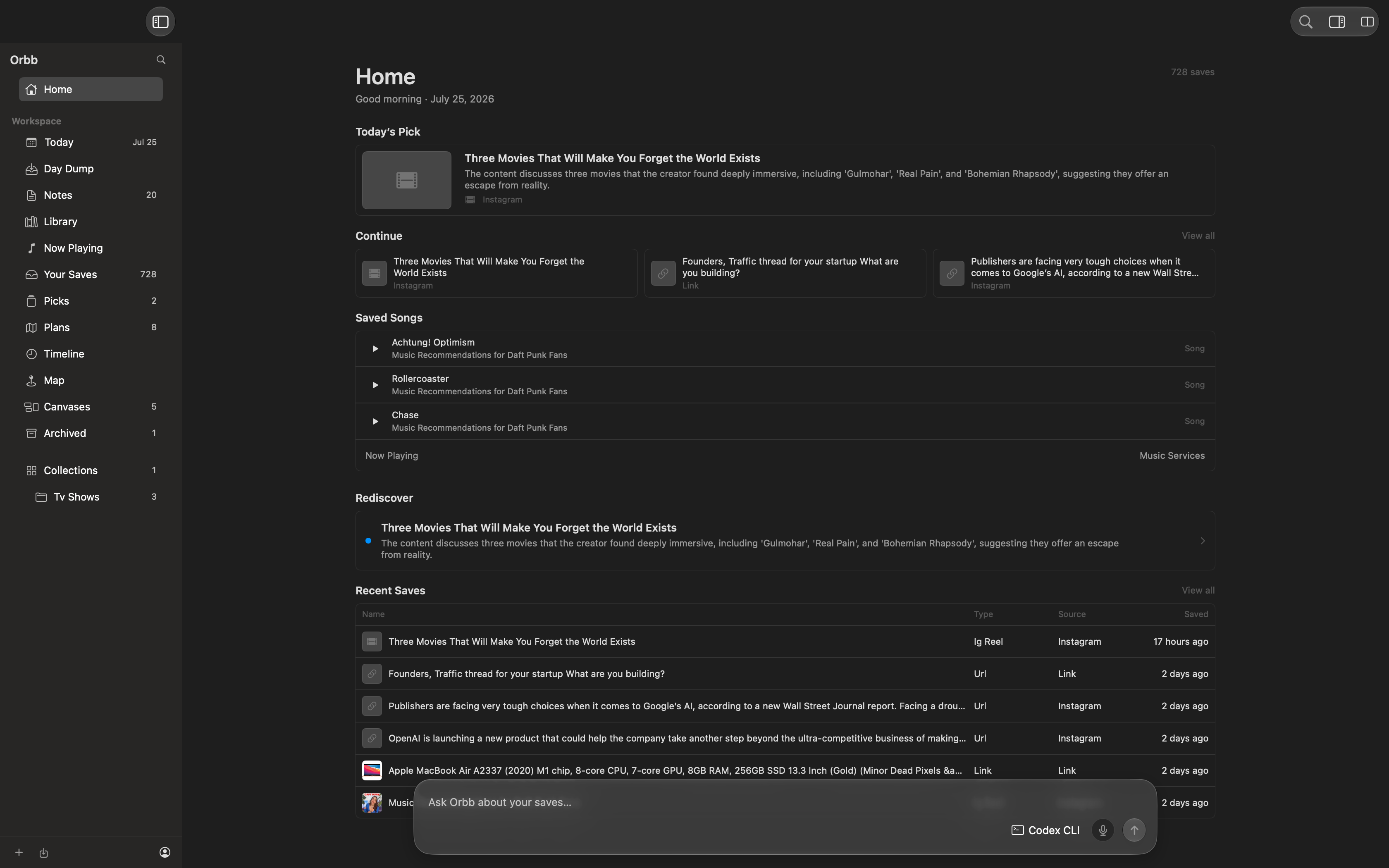The image size is (1389, 868).
Task: Click the Picks jar icon
Action: click(x=31, y=301)
